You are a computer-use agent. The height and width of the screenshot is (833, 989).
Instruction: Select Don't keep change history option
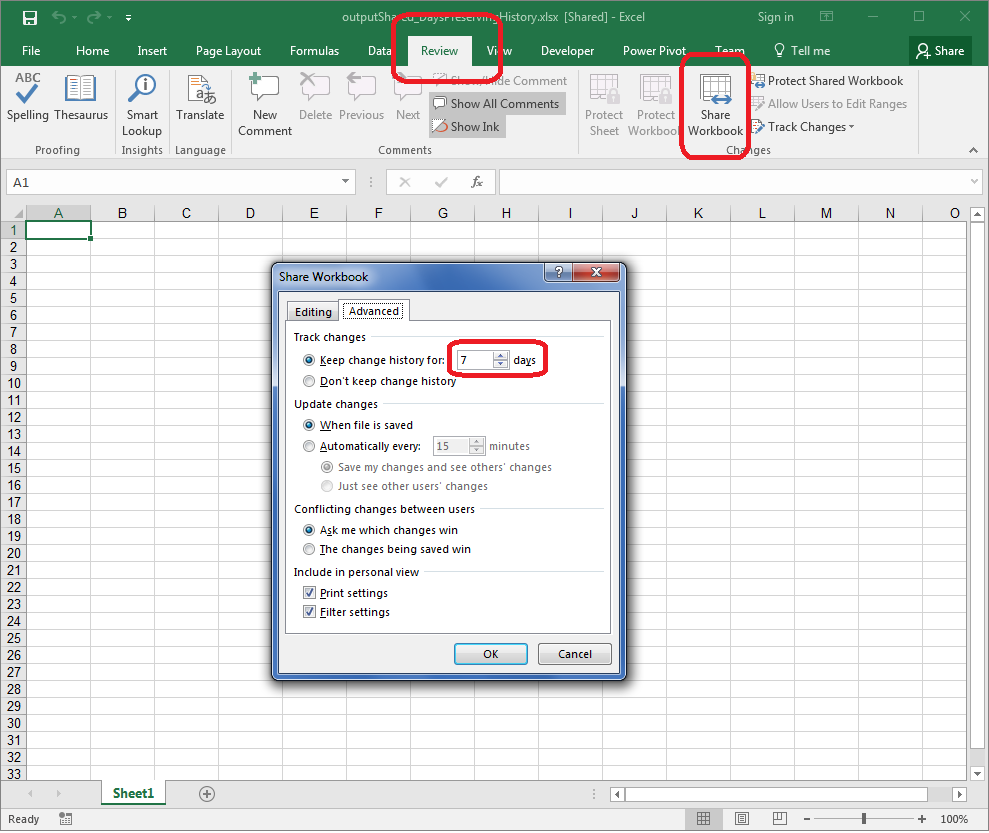click(x=309, y=381)
